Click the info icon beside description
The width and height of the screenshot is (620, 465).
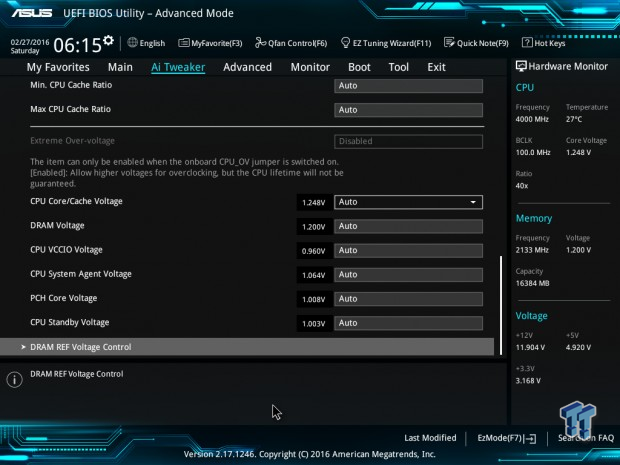tap(15, 380)
